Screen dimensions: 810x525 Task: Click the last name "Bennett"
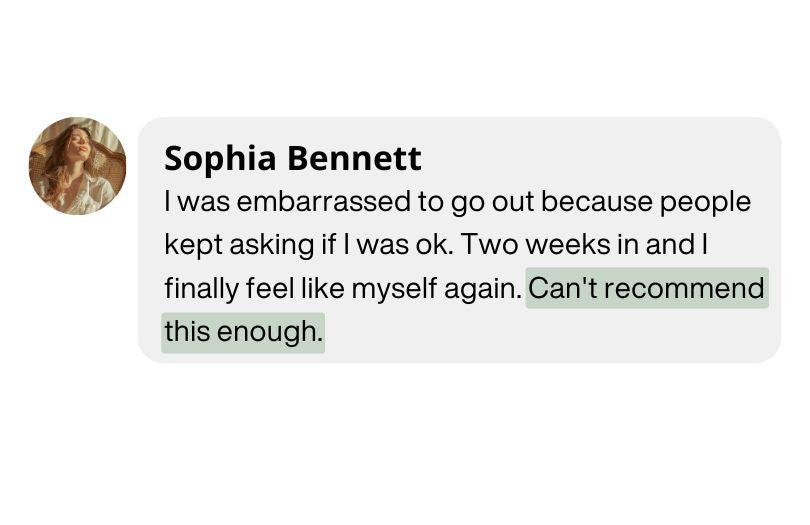tap(354, 158)
